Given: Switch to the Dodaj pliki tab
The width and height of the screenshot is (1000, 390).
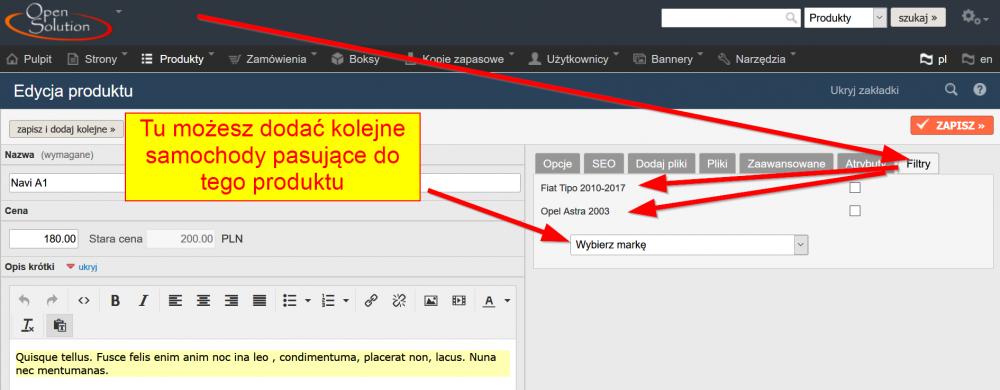Looking at the screenshot, I should point(661,164).
